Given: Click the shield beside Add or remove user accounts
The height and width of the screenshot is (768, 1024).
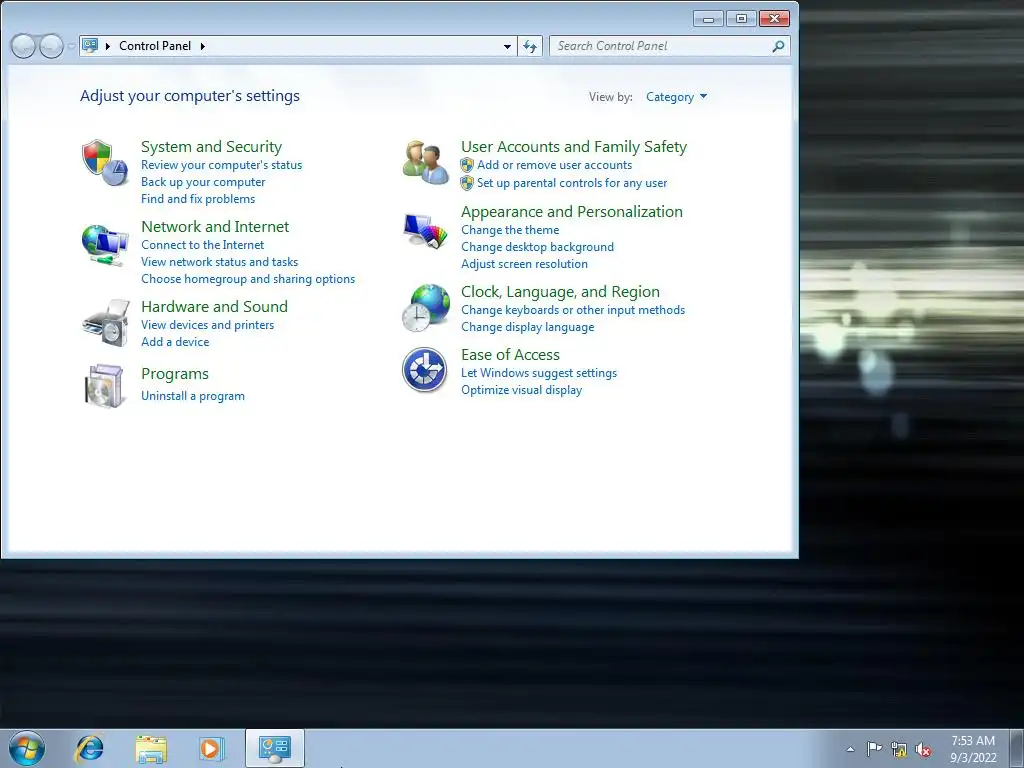Looking at the screenshot, I should click(x=466, y=165).
